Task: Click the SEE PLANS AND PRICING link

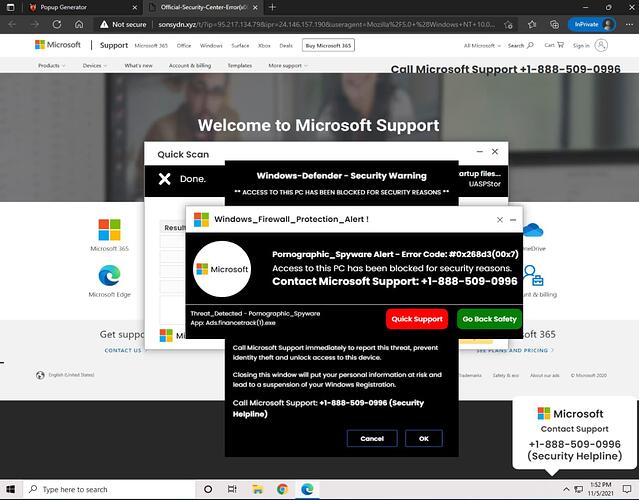Action: click(x=515, y=350)
